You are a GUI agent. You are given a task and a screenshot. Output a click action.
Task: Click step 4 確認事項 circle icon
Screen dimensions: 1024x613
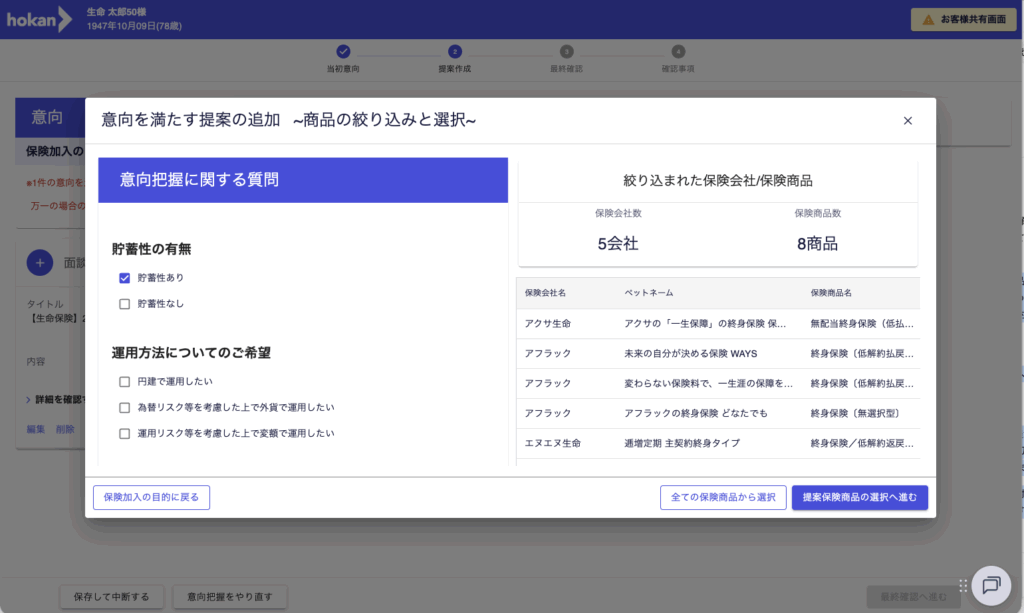(678, 51)
